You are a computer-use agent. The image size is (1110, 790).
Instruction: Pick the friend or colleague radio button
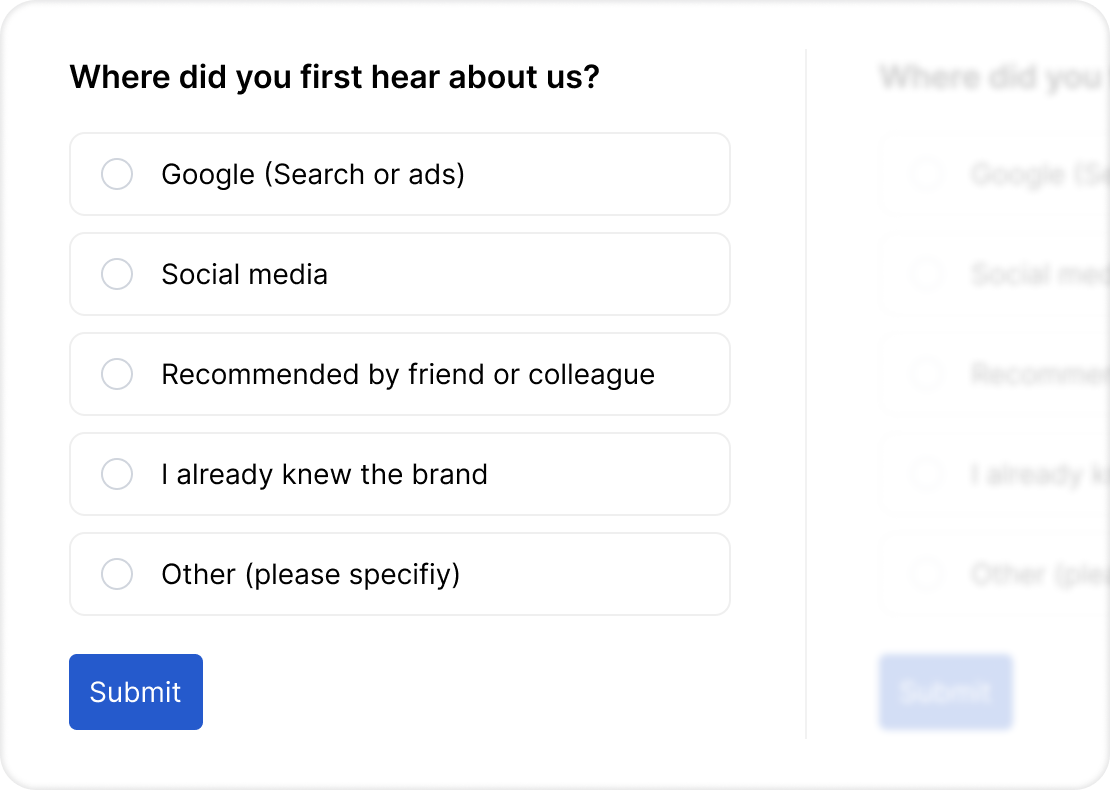(x=117, y=374)
